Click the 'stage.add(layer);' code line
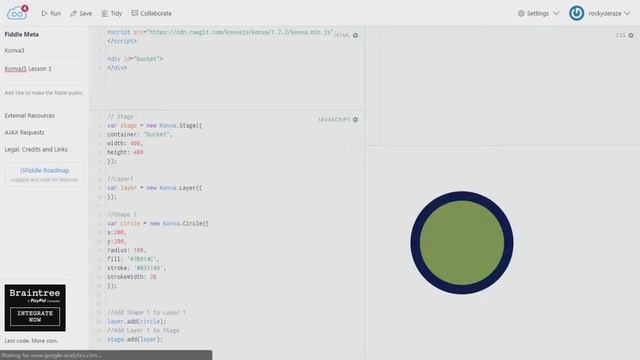Screen dimensions: 640x360 [135, 339]
